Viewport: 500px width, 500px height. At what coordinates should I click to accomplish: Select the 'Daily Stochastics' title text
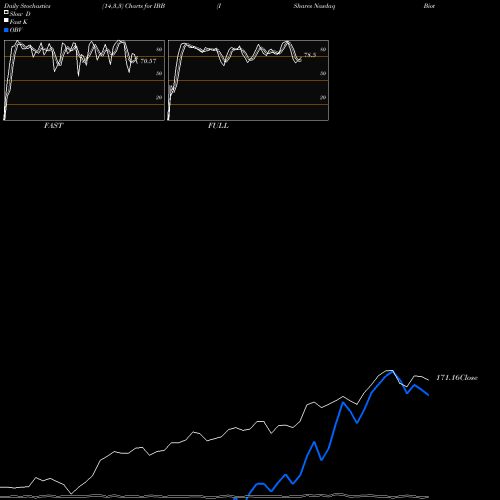click(x=27, y=6)
